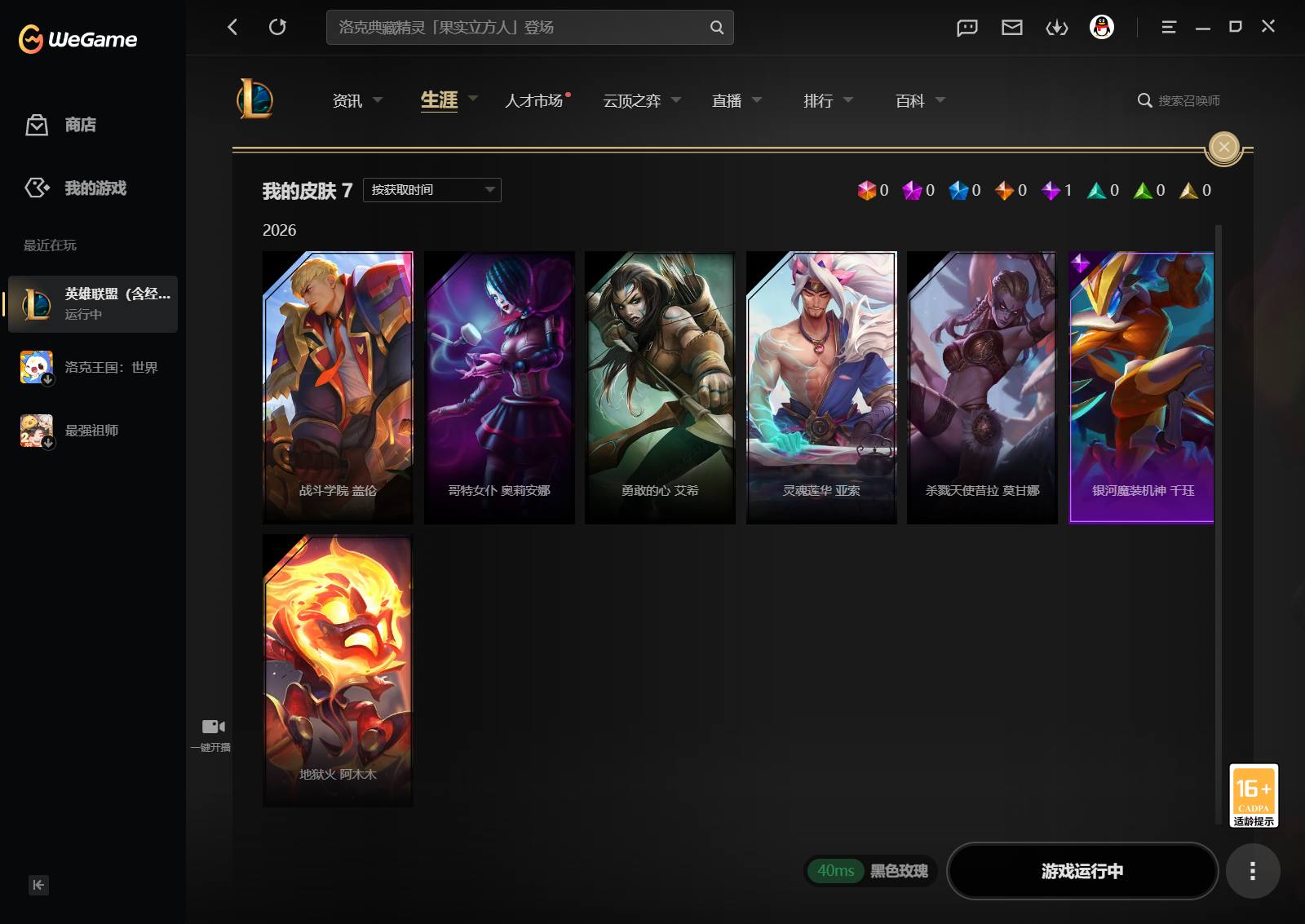1305x924 pixels.
Task: Click the top search bar input
Action: coord(530,27)
